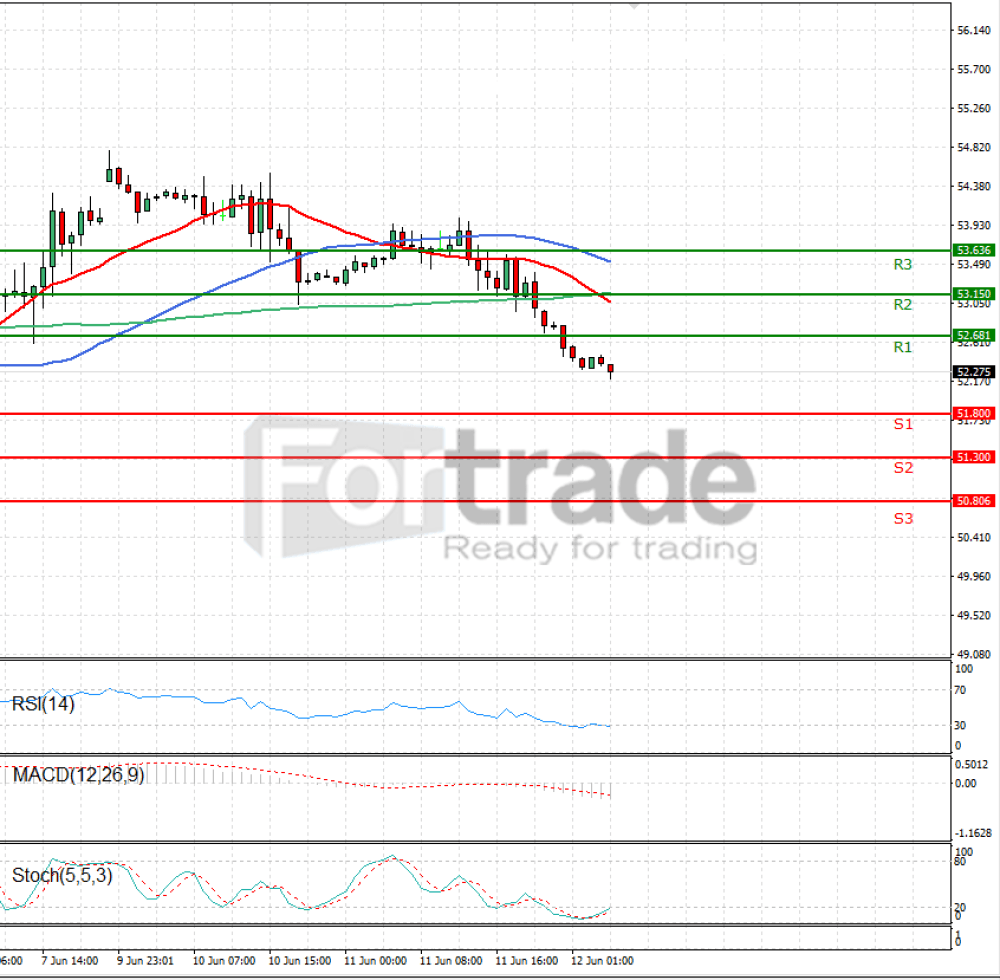The image size is (1000, 980).
Task: Click the S2 support label
Action: pos(903,468)
